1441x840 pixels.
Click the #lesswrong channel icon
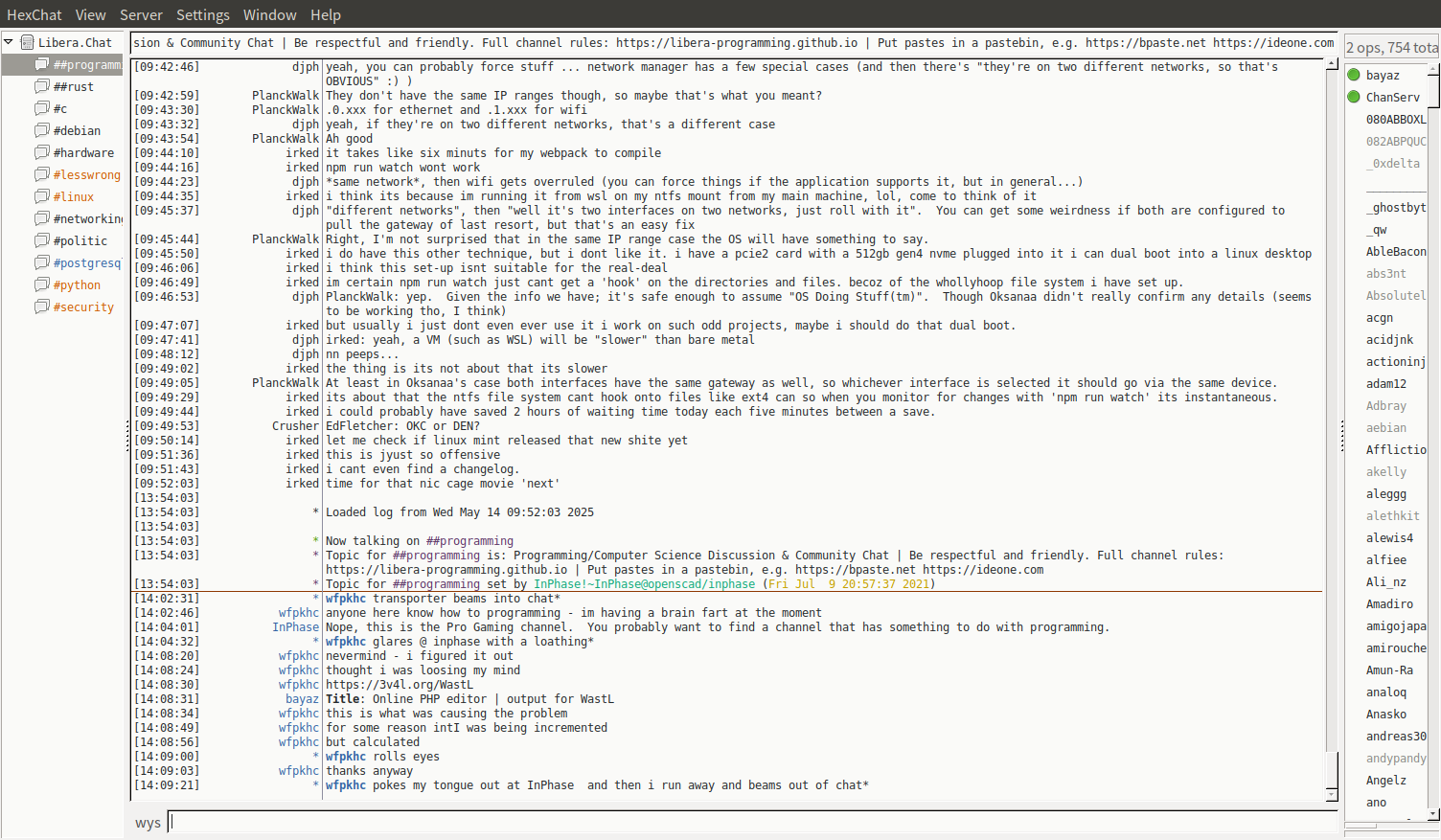coord(41,174)
